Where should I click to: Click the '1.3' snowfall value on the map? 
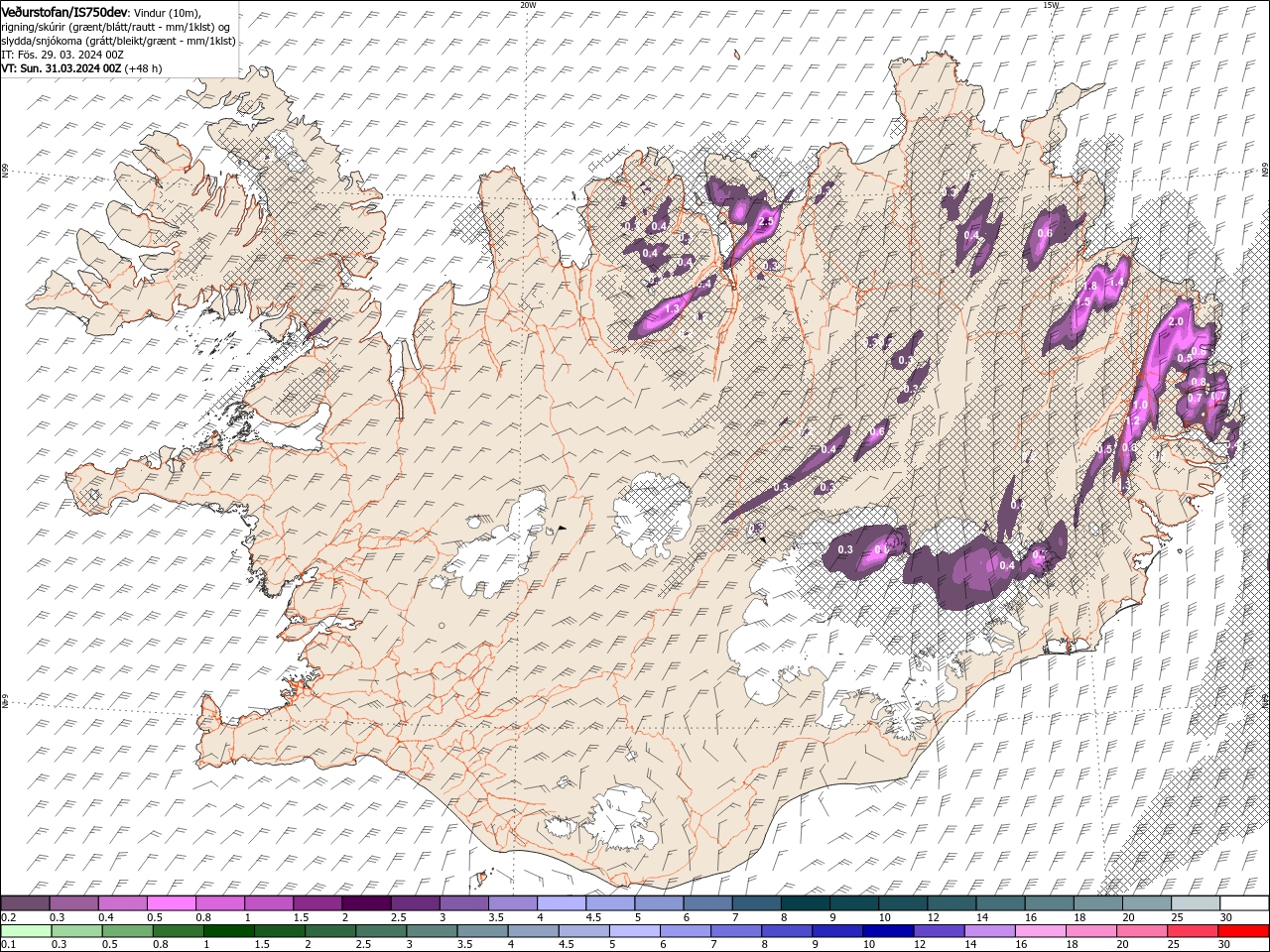click(x=671, y=309)
